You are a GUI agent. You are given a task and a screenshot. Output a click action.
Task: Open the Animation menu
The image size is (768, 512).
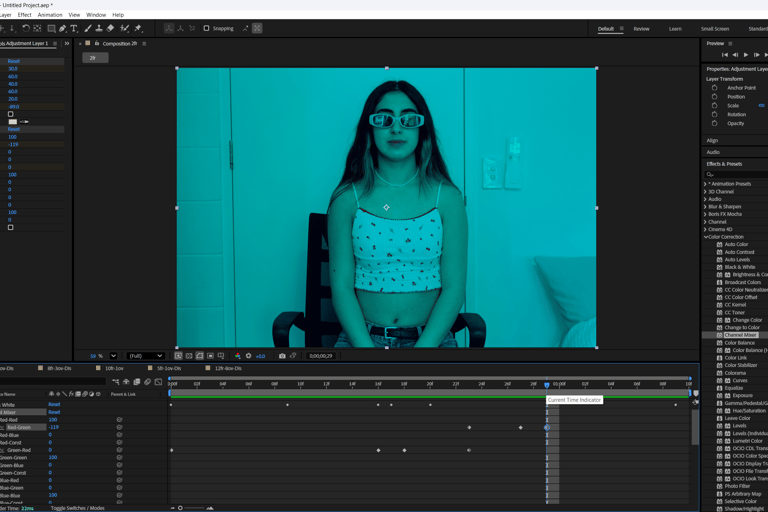[50, 15]
